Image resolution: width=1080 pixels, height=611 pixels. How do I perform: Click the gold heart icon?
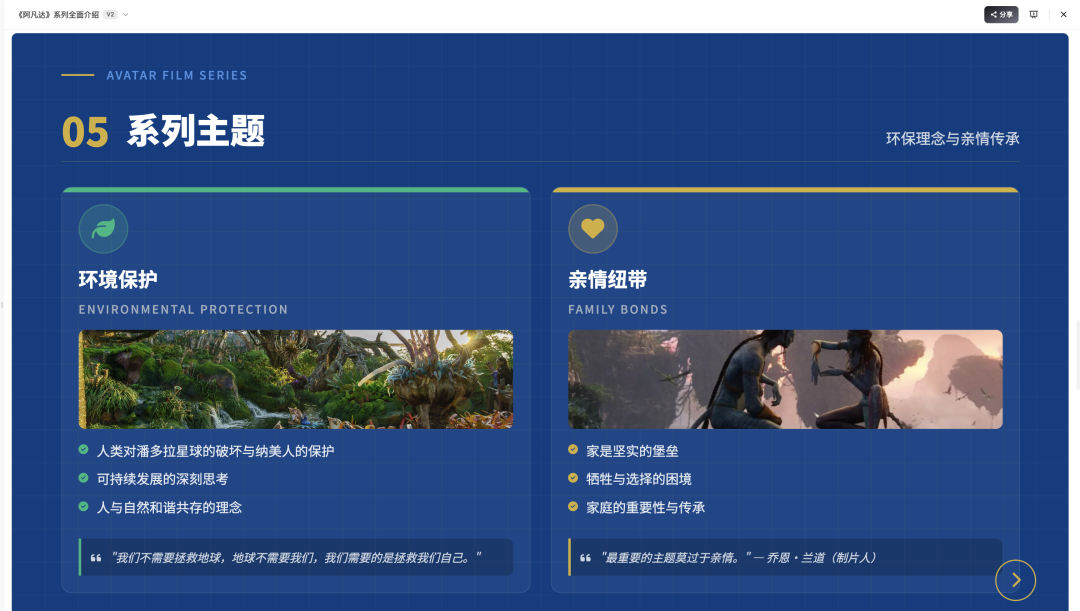(592, 229)
